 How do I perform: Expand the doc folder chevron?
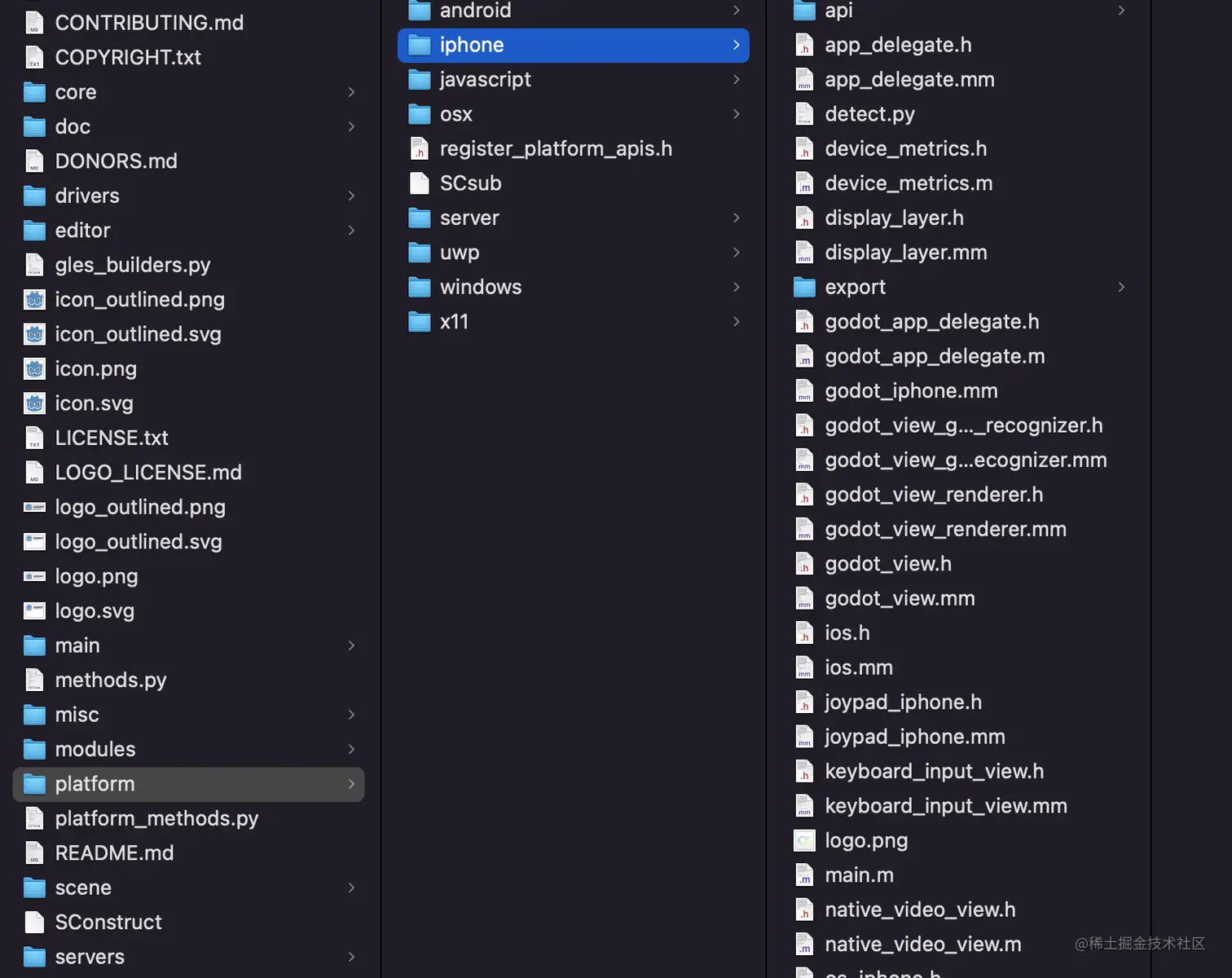[351, 126]
